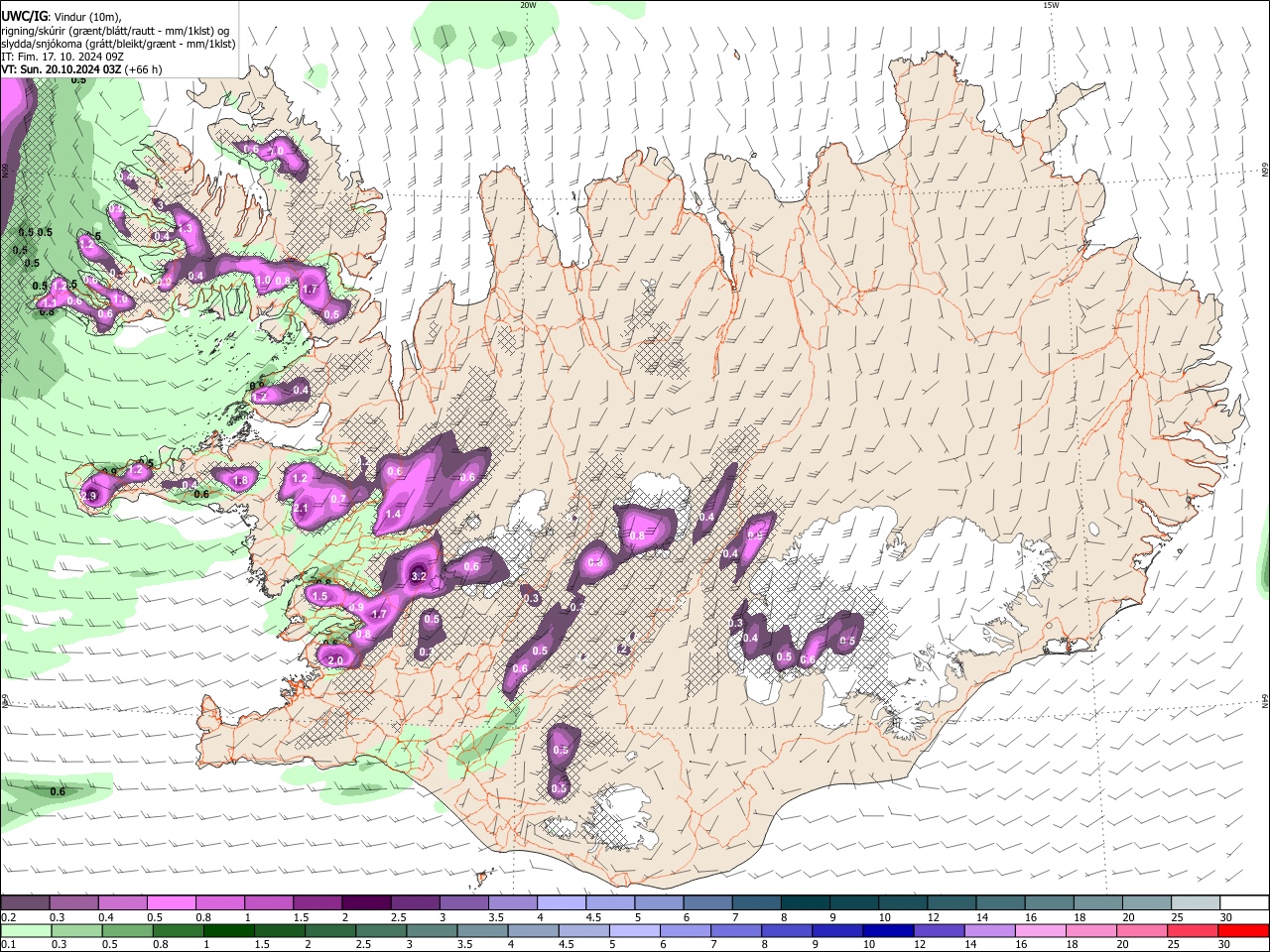The width and height of the screenshot is (1270, 952).
Task: Select the bright red rain swatch after 30
Action: click(1243, 930)
